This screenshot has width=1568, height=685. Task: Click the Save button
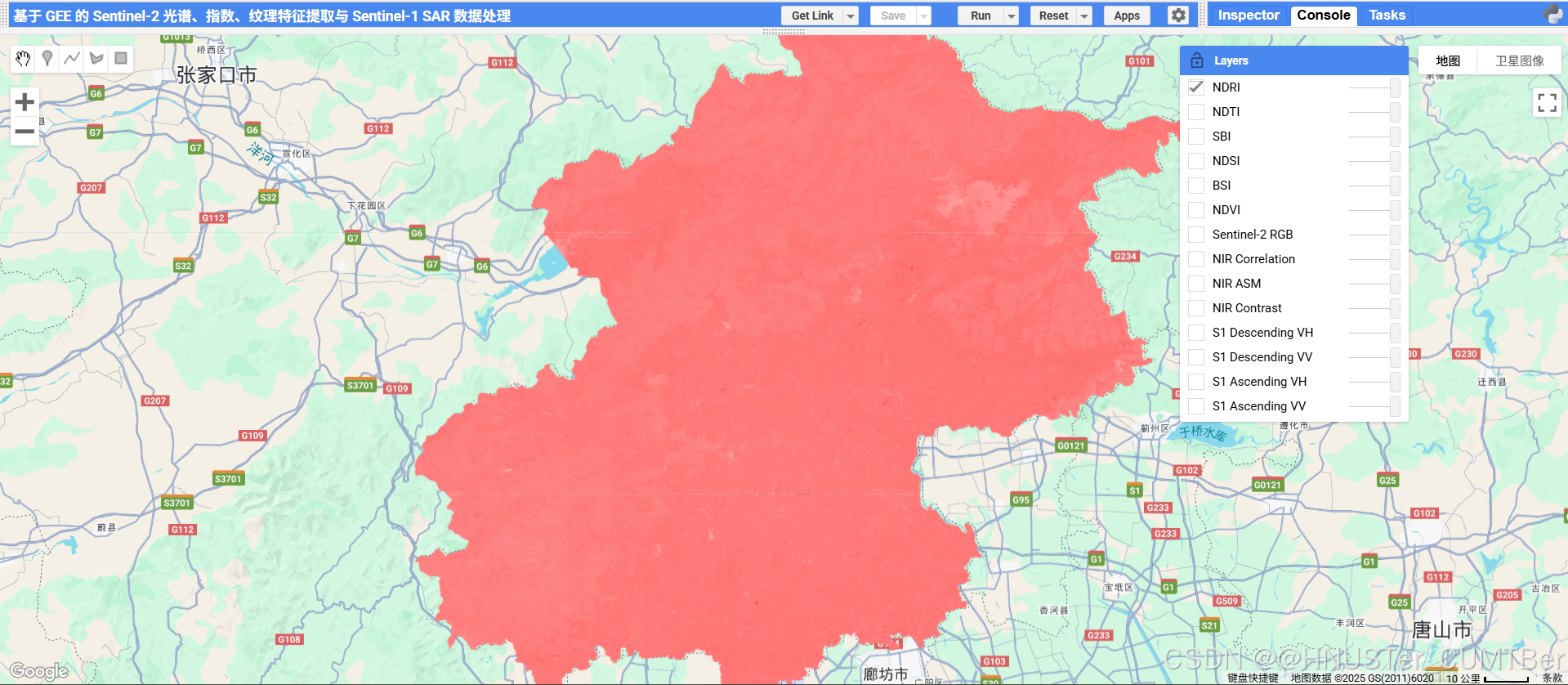point(893,16)
